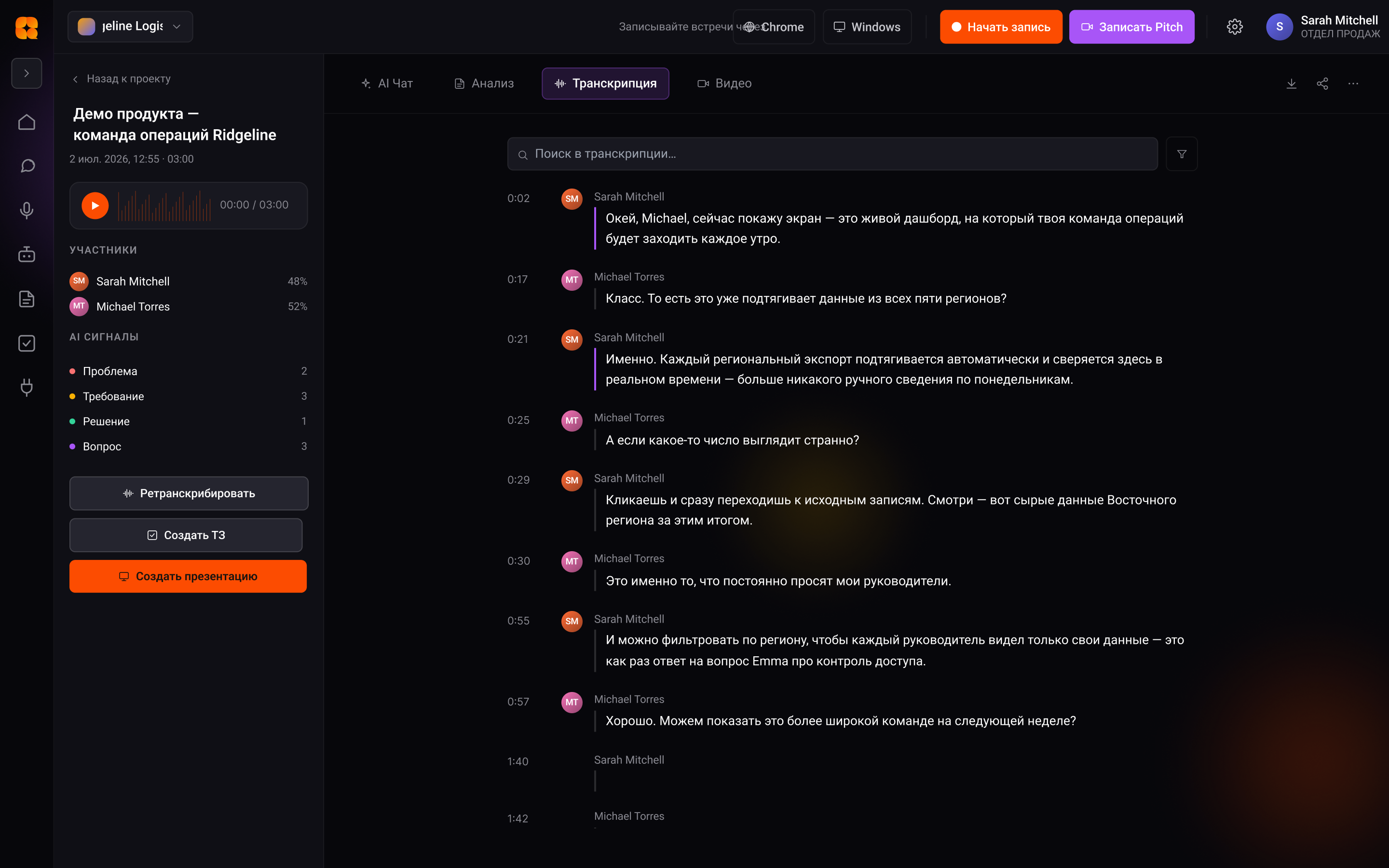Open the tasks checkbox sidebar icon
The image size is (1389, 868).
[27, 343]
